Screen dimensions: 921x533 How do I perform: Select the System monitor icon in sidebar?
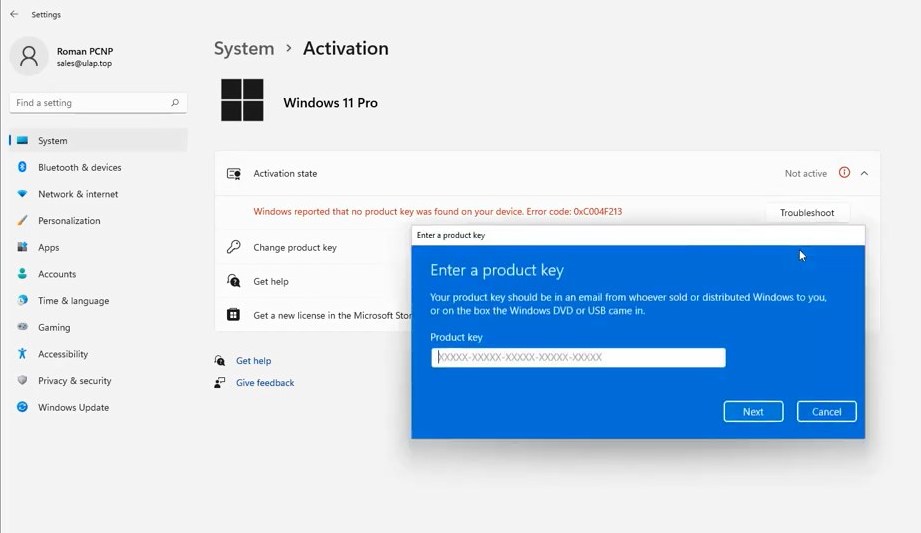click(x=22, y=140)
